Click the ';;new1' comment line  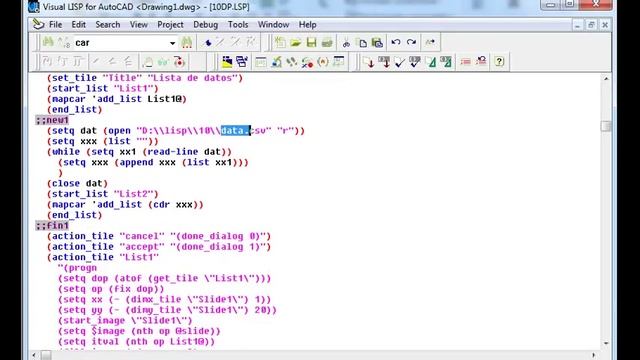(x=52, y=120)
